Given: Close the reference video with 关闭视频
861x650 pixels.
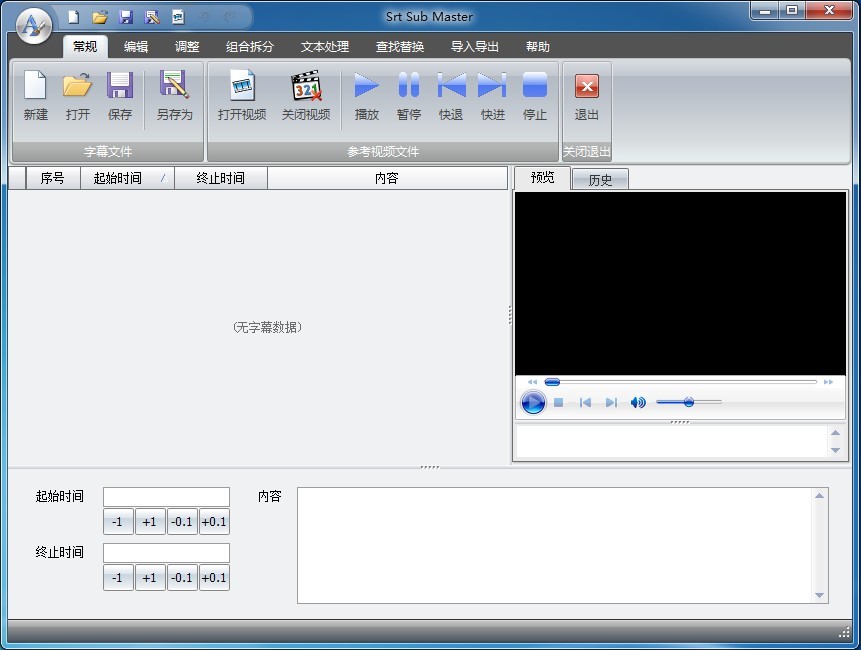Looking at the screenshot, I should pyautogui.click(x=305, y=96).
